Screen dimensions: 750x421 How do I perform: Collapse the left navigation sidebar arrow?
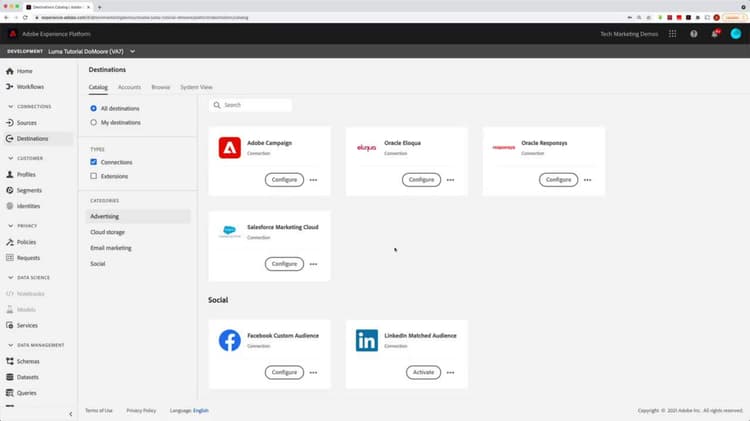click(71, 414)
